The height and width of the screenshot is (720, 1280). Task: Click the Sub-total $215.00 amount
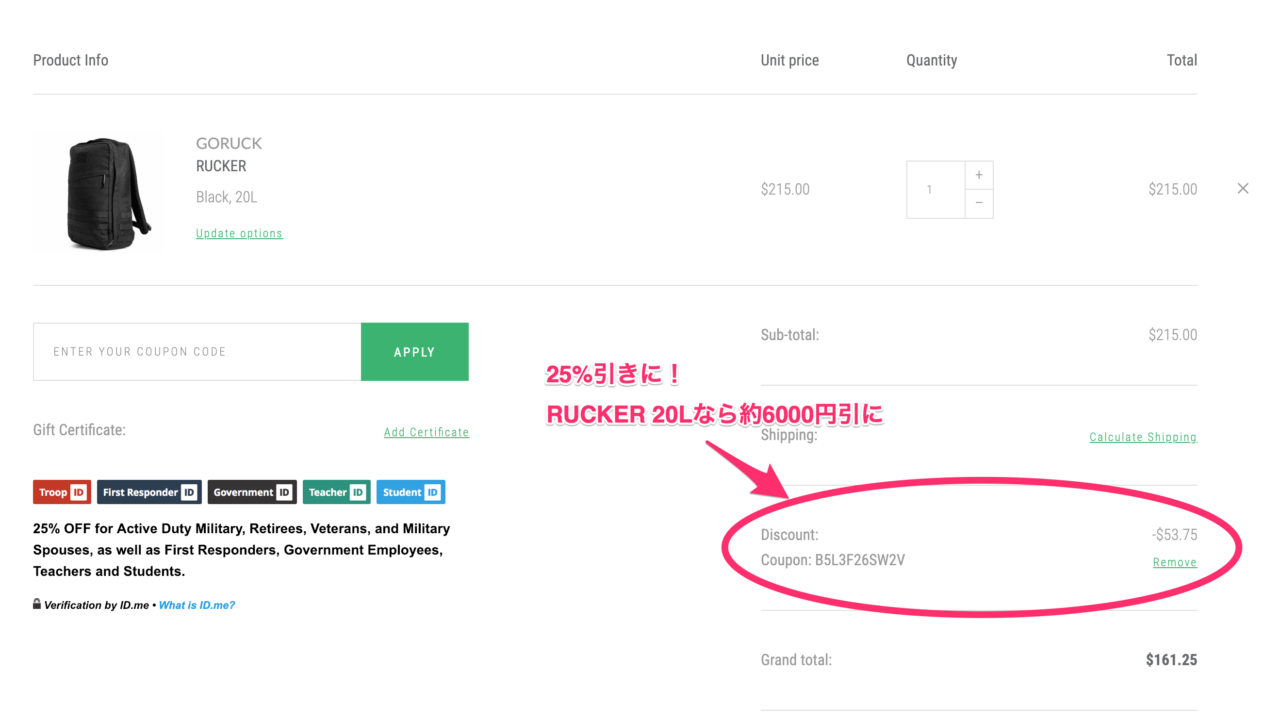(1173, 335)
